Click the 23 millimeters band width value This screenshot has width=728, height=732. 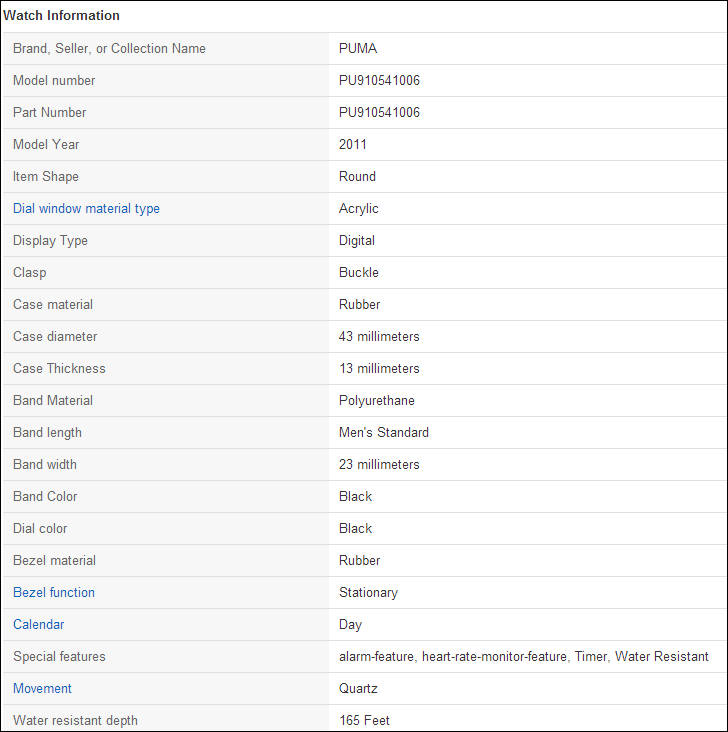pos(379,465)
